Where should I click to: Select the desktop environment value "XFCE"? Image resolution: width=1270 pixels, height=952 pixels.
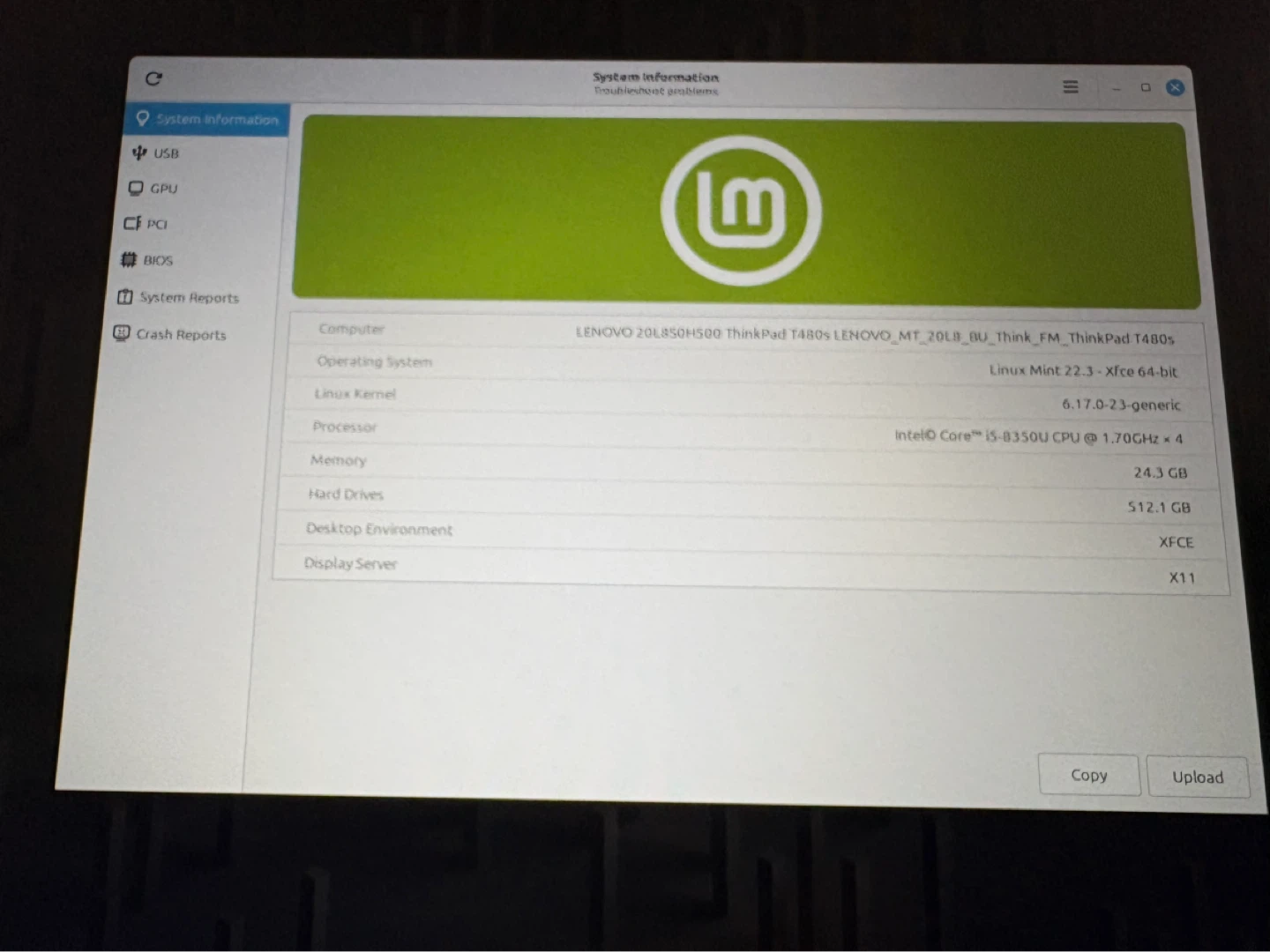[x=1177, y=542]
